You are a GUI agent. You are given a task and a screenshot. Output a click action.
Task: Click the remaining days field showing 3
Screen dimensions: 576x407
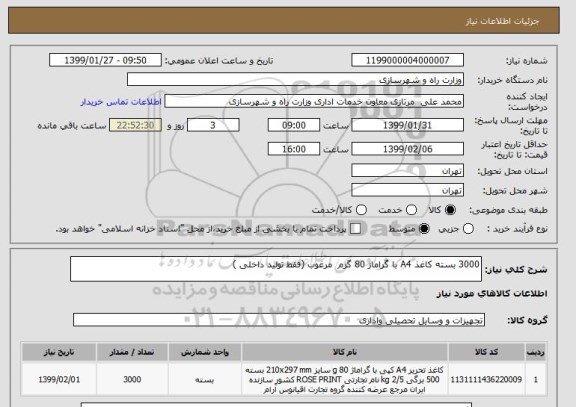point(213,125)
